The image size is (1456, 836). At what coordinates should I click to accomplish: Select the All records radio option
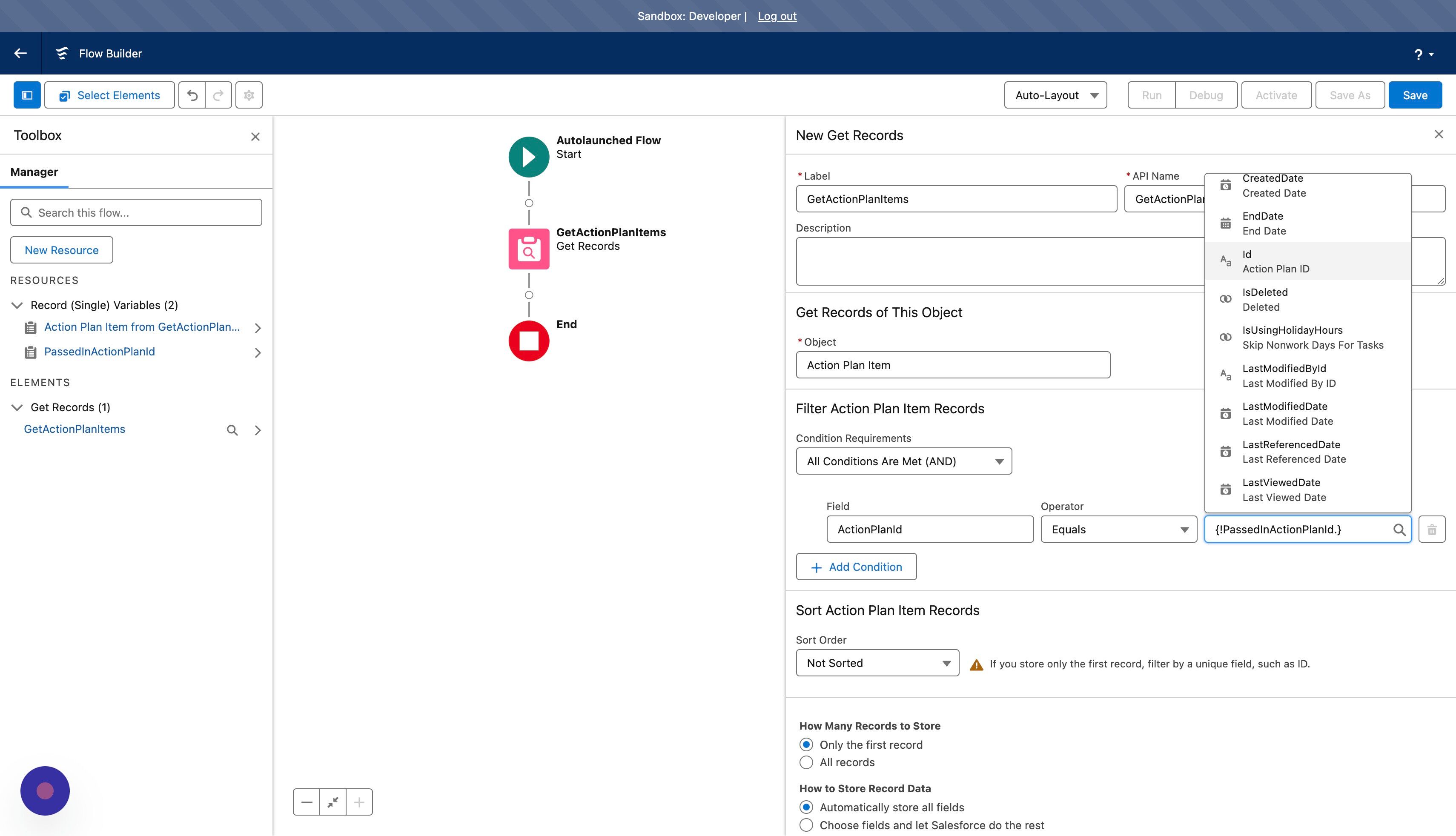pos(806,762)
